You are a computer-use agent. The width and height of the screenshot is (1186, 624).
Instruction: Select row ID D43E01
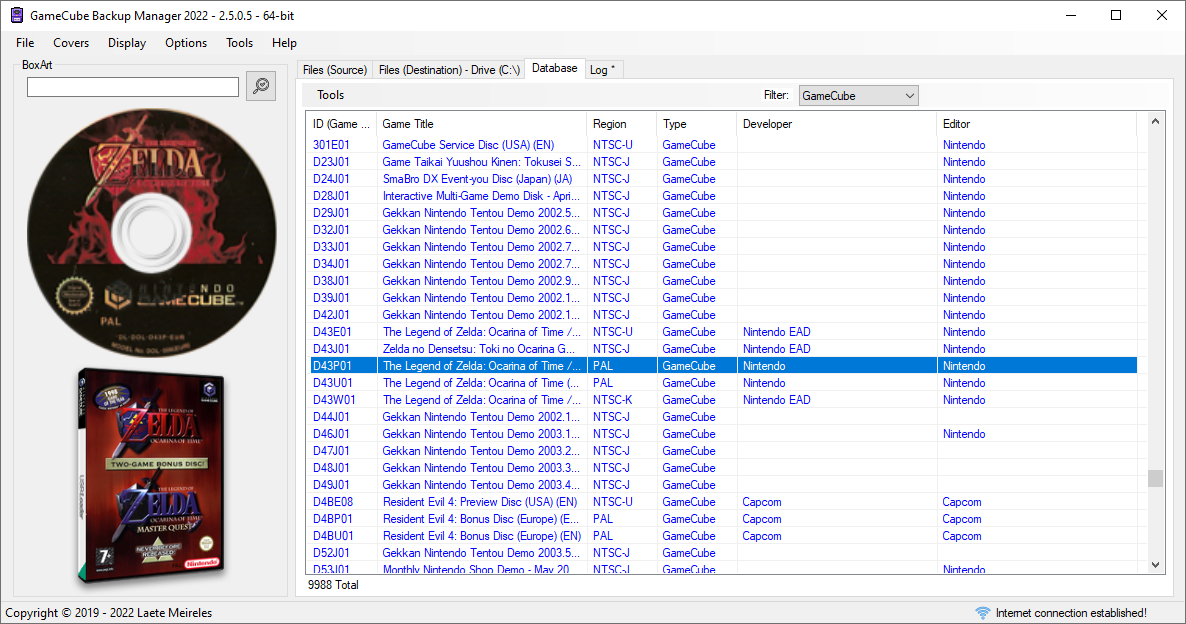click(x=332, y=332)
